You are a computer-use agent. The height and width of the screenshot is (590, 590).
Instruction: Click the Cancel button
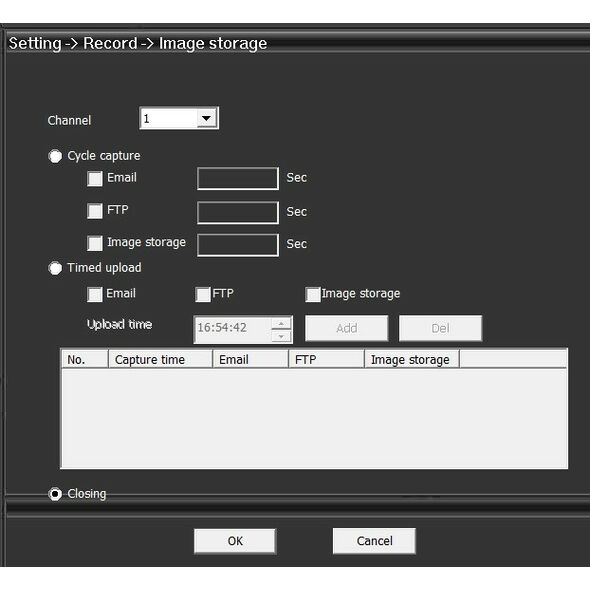tap(374, 541)
